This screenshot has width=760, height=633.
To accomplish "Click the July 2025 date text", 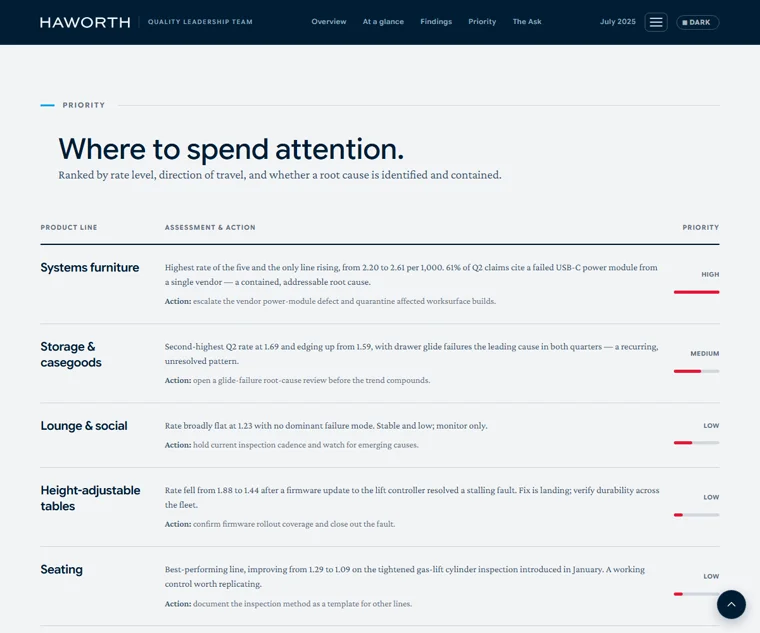I will pos(618,22).
